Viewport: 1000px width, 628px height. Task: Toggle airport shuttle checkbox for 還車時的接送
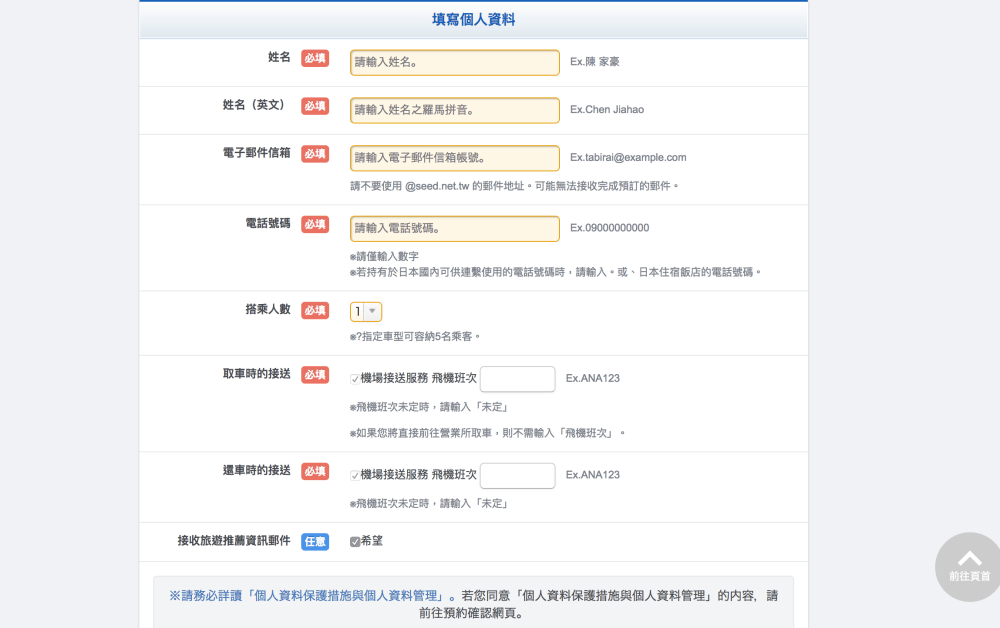tap(355, 475)
